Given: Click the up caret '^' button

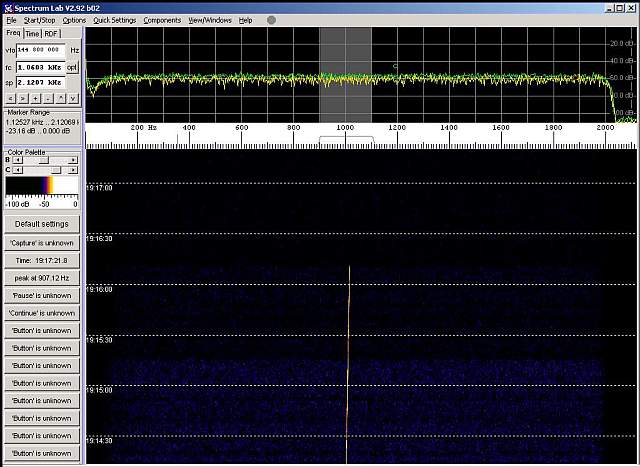Looking at the screenshot, I should coord(60,99).
